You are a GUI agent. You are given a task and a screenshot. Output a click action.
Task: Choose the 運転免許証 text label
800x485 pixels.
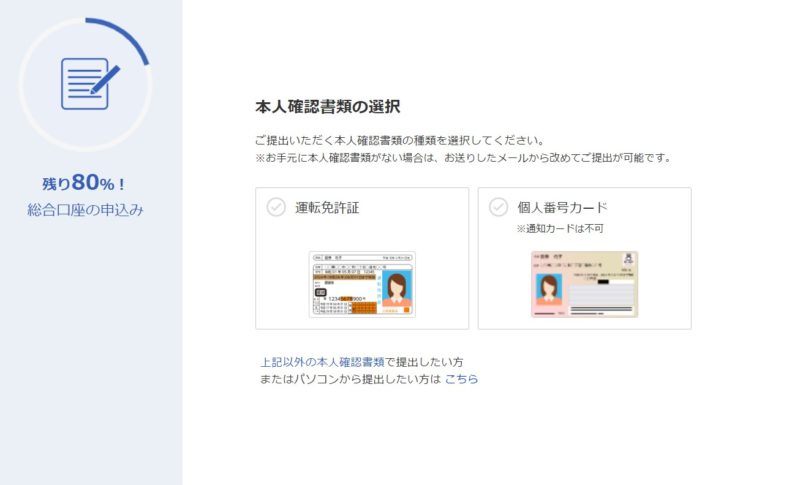327,208
